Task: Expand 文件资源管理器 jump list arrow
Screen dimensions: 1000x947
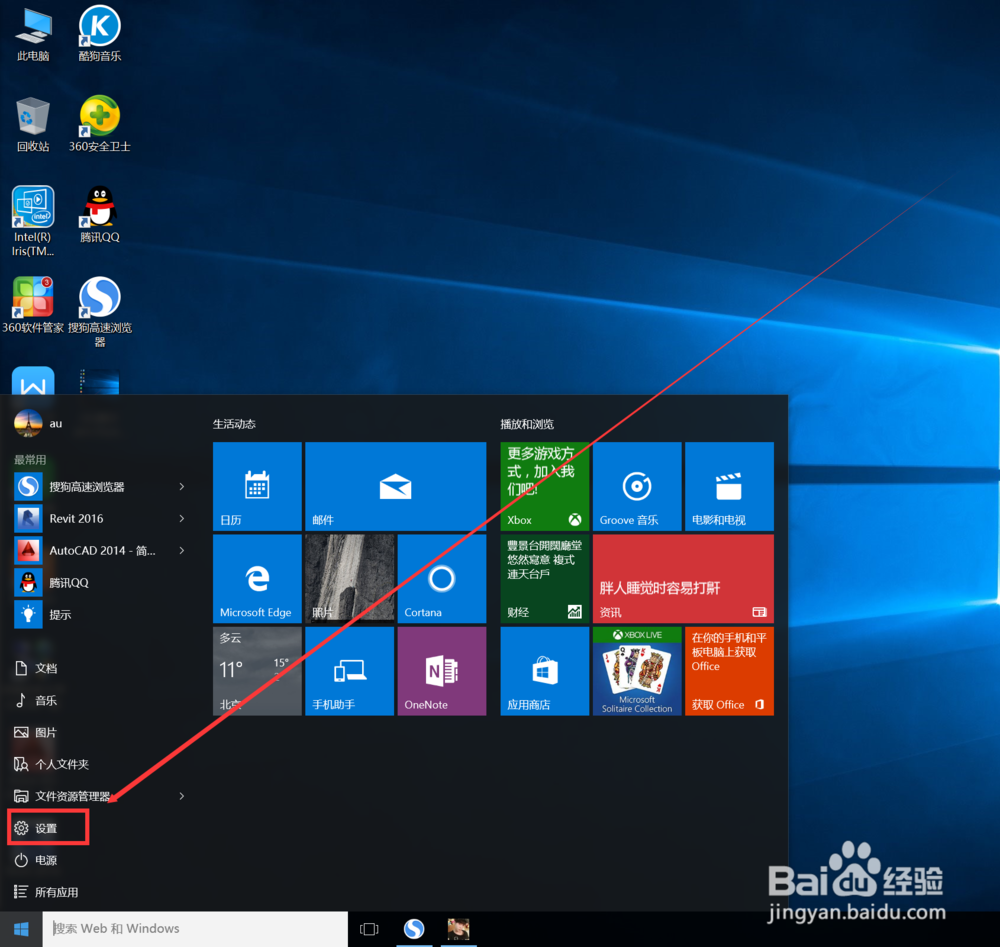Action: [x=182, y=796]
